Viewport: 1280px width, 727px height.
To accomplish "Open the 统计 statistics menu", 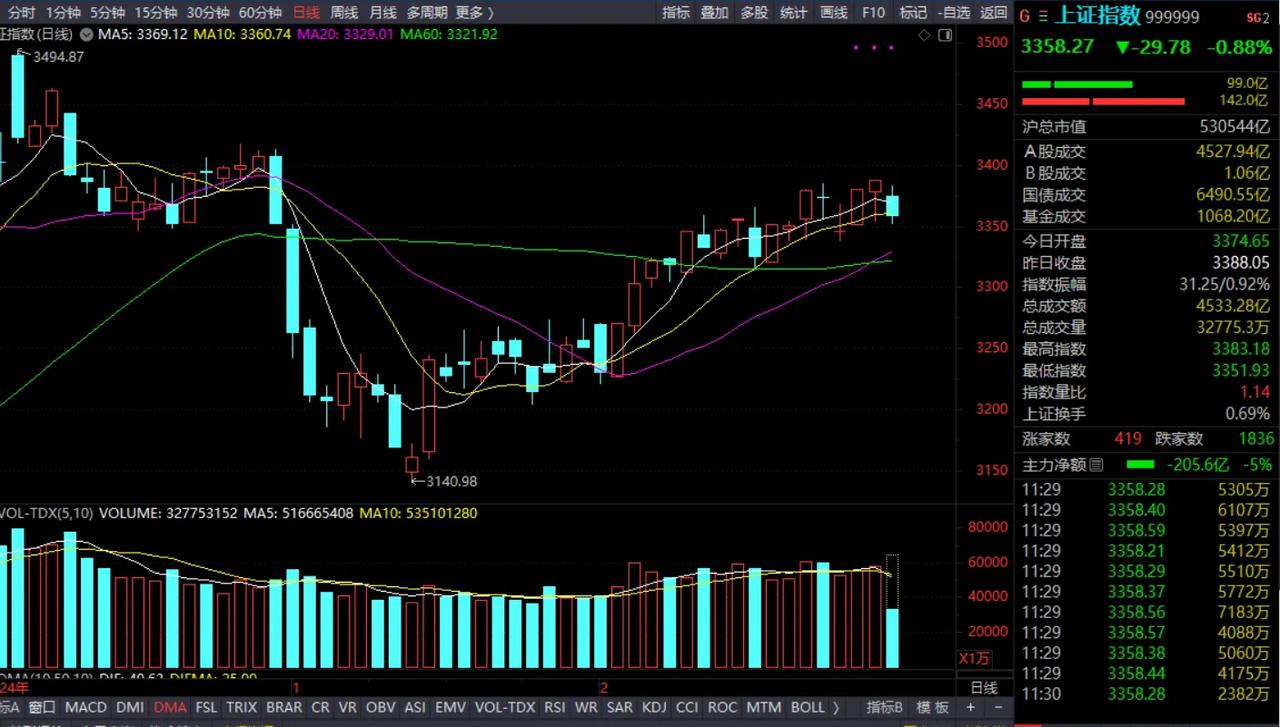I will pos(793,13).
